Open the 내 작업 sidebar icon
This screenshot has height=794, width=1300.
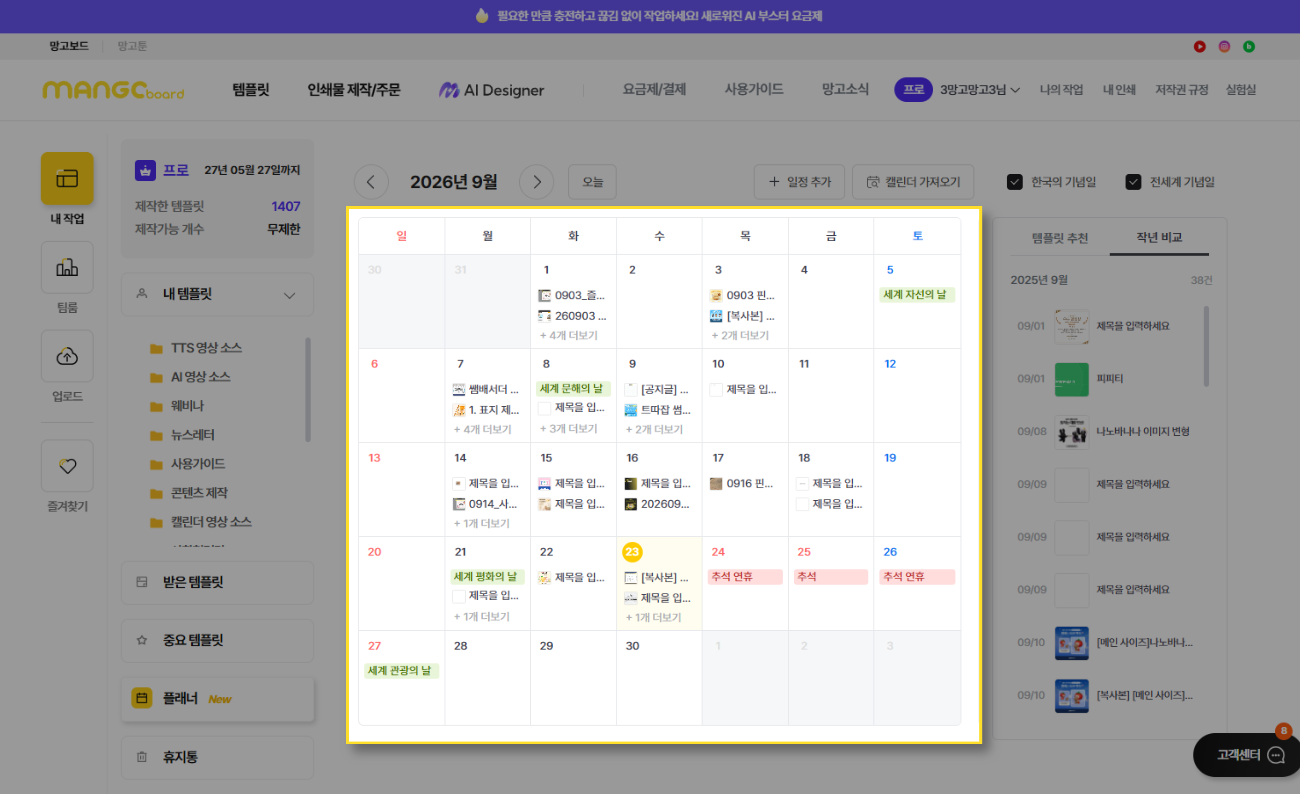point(67,179)
